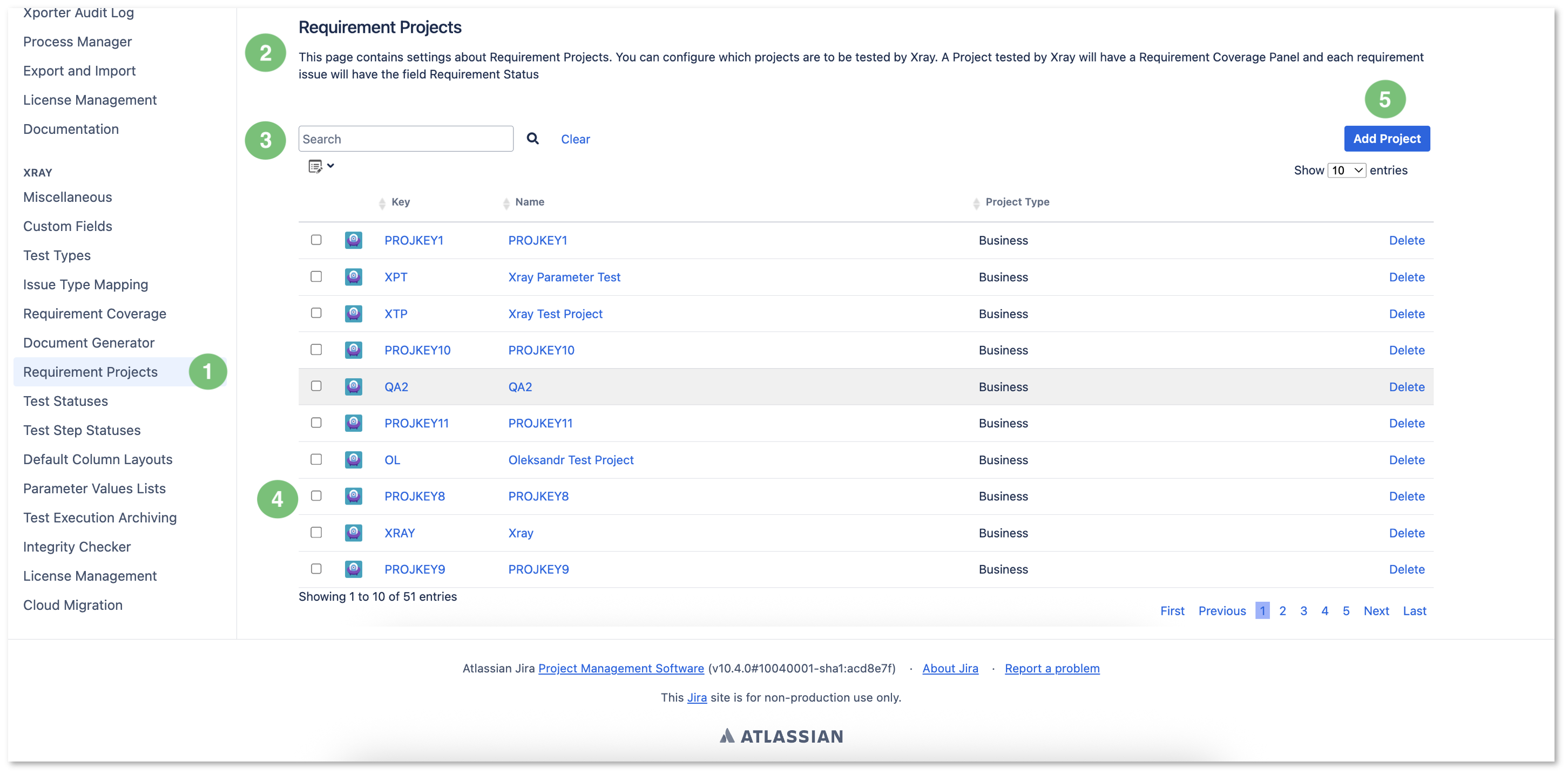Click the PROJKEY8 project avatar icon
The width and height of the screenshot is (1568, 775).
[354, 496]
